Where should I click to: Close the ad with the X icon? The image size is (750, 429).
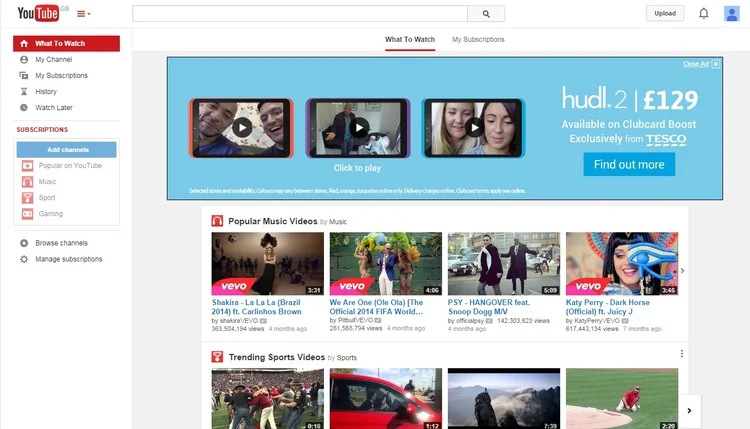tap(716, 64)
